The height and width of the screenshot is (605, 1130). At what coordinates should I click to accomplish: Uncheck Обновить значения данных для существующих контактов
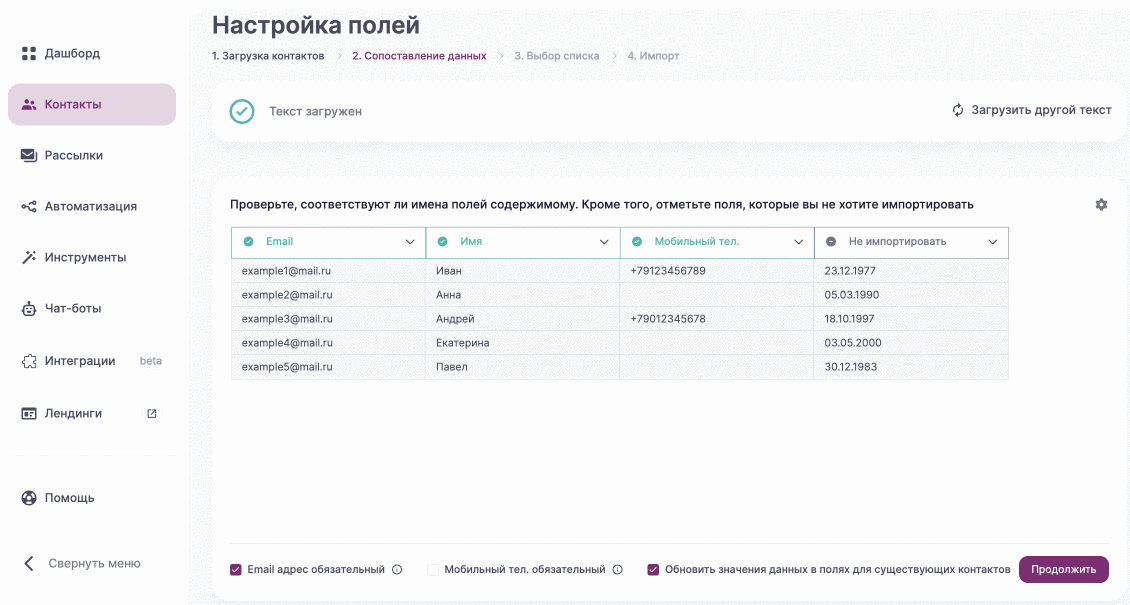coord(653,569)
